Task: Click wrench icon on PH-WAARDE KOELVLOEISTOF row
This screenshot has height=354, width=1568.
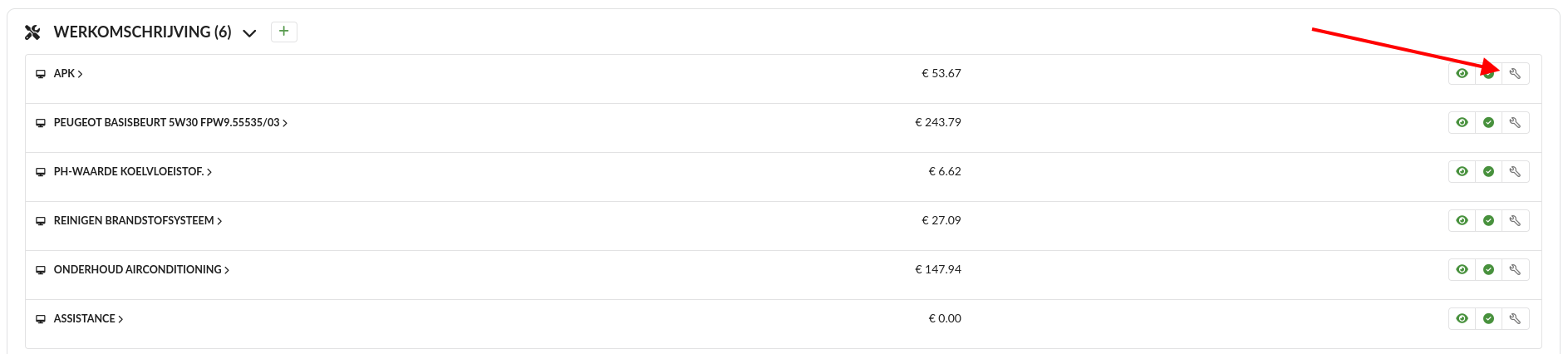Action: point(1515,172)
